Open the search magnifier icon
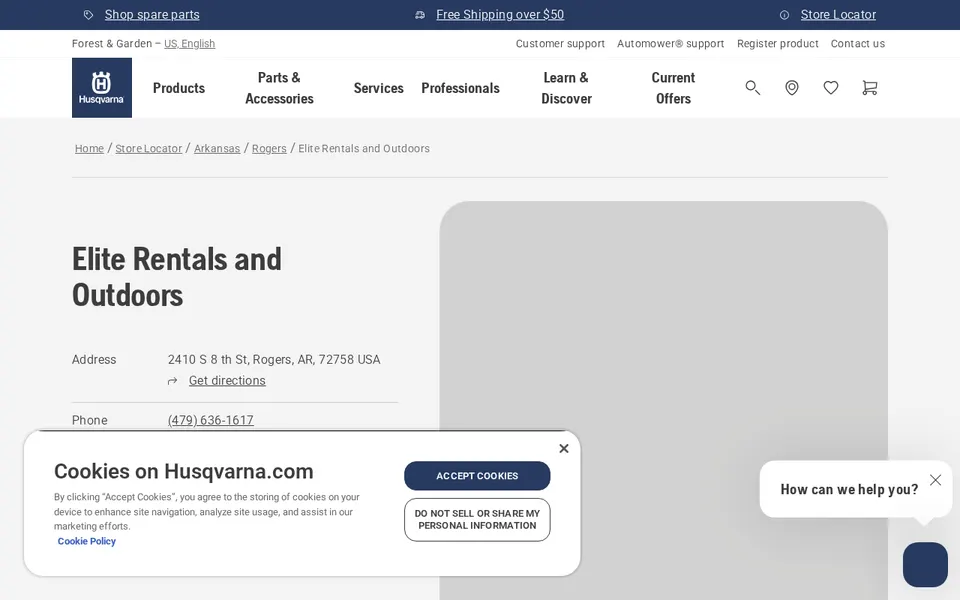 [x=752, y=88]
